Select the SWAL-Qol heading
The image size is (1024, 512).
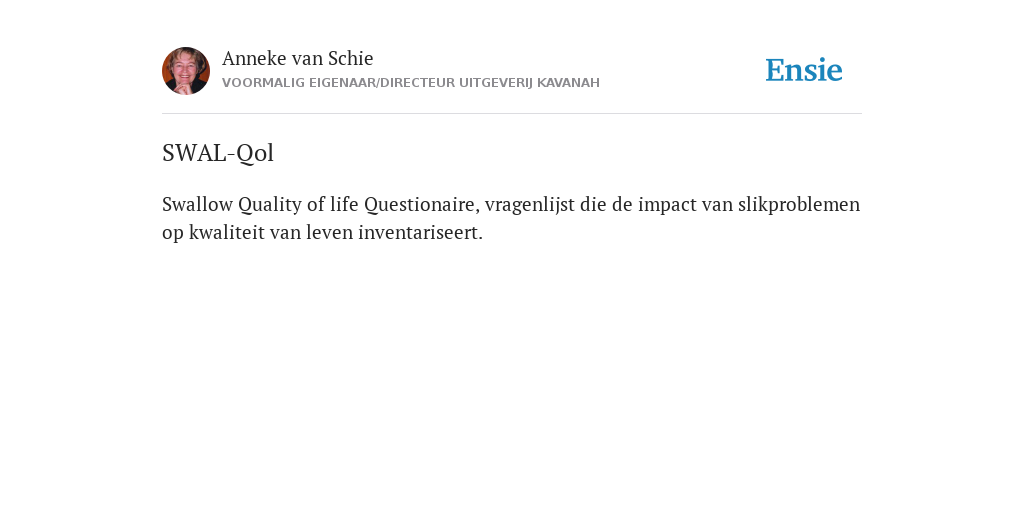(x=217, y=153)
